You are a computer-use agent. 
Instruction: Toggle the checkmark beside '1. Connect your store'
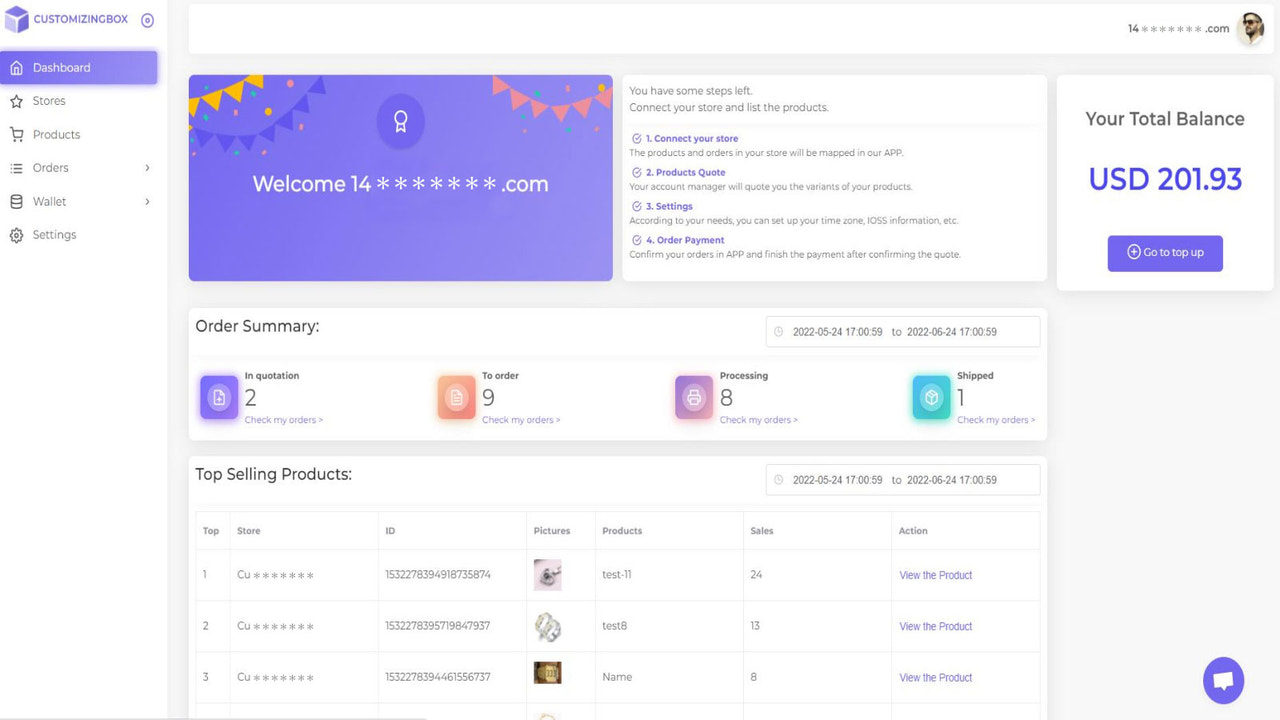637,138
